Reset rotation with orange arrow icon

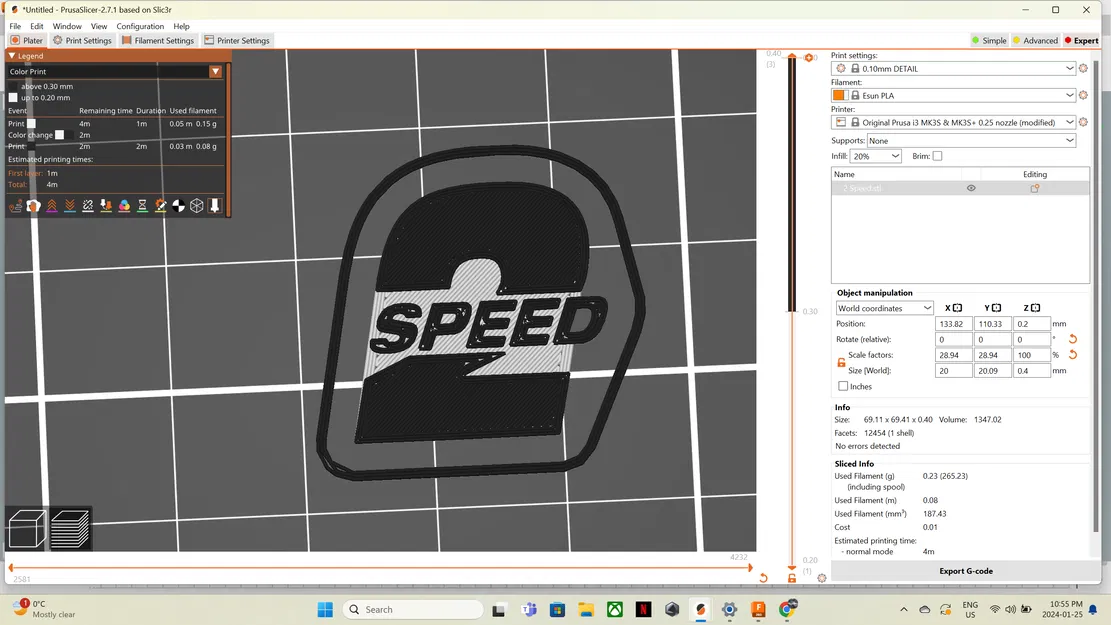click(x=1073, y=339)
